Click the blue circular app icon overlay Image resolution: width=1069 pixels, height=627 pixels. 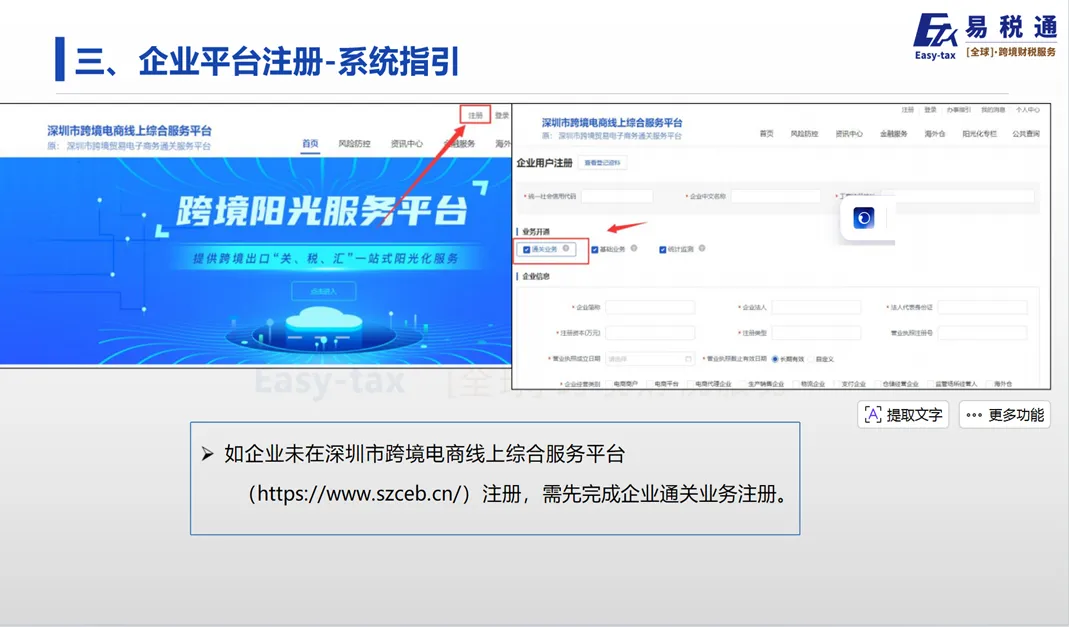[863, 218]
